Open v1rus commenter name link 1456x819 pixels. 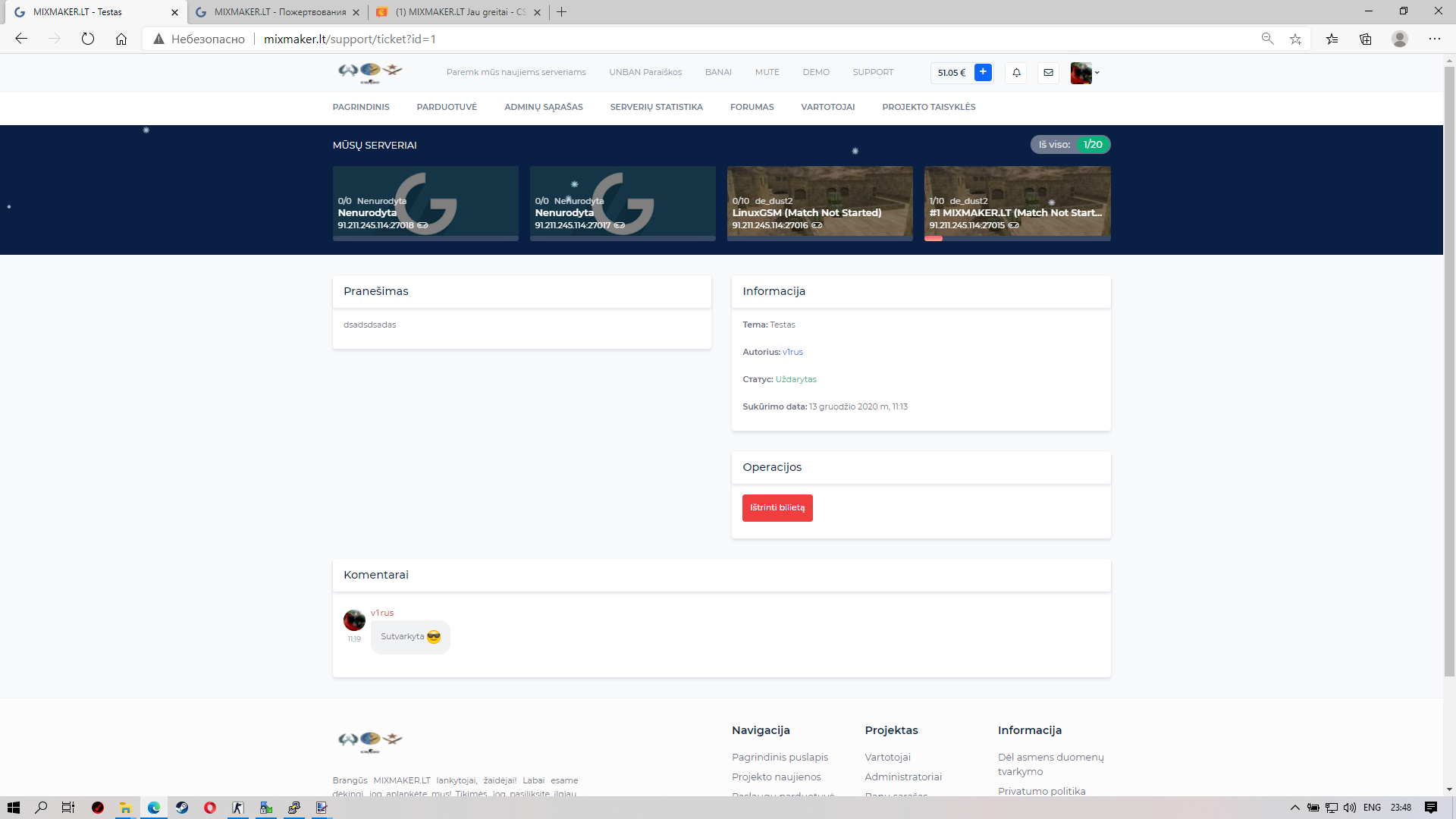382,613
